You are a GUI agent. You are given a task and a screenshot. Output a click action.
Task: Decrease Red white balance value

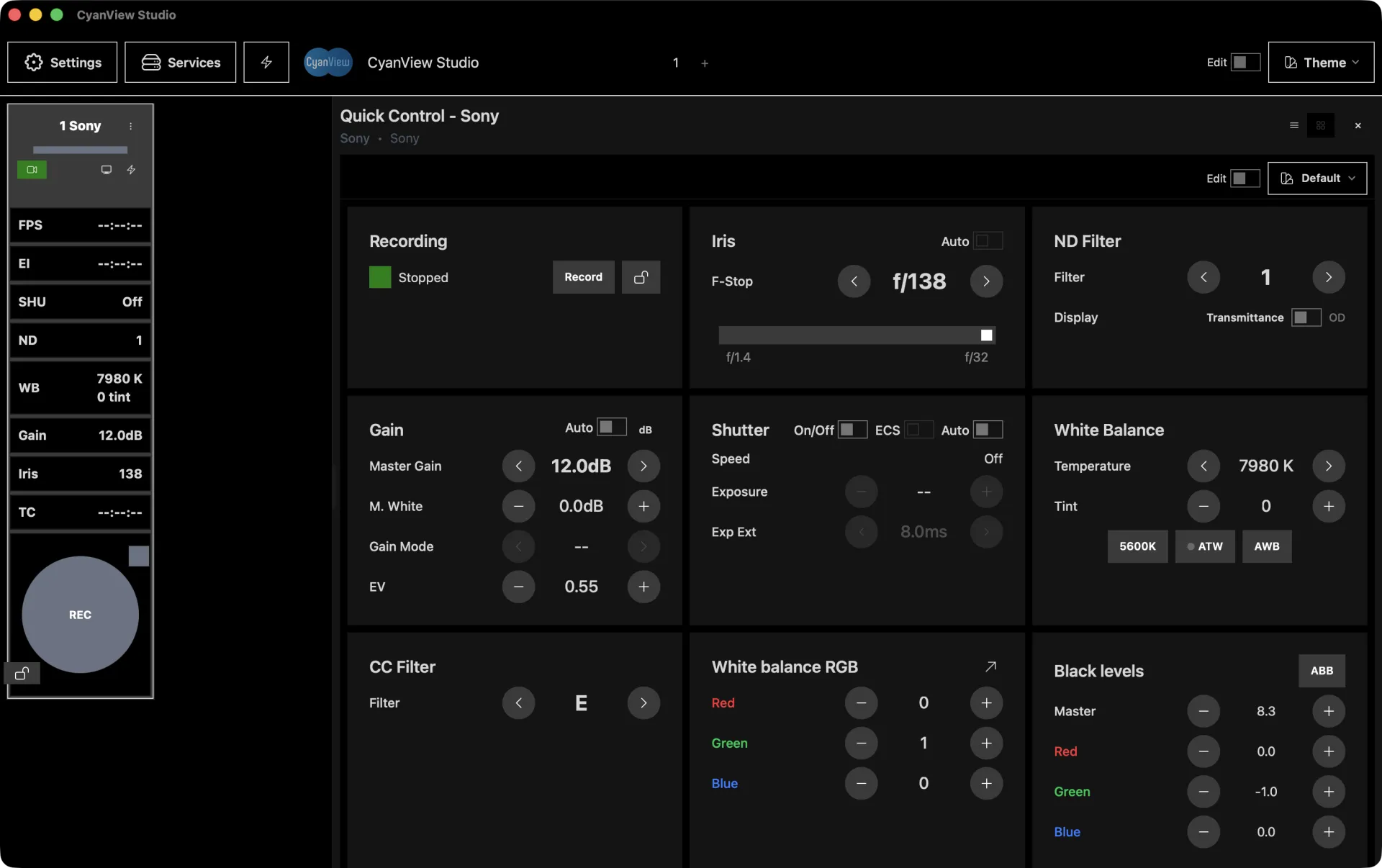[861, 702]
